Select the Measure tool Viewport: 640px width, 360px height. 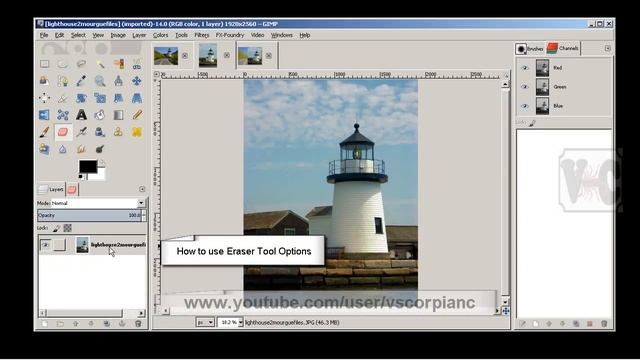tap(118, 81)
